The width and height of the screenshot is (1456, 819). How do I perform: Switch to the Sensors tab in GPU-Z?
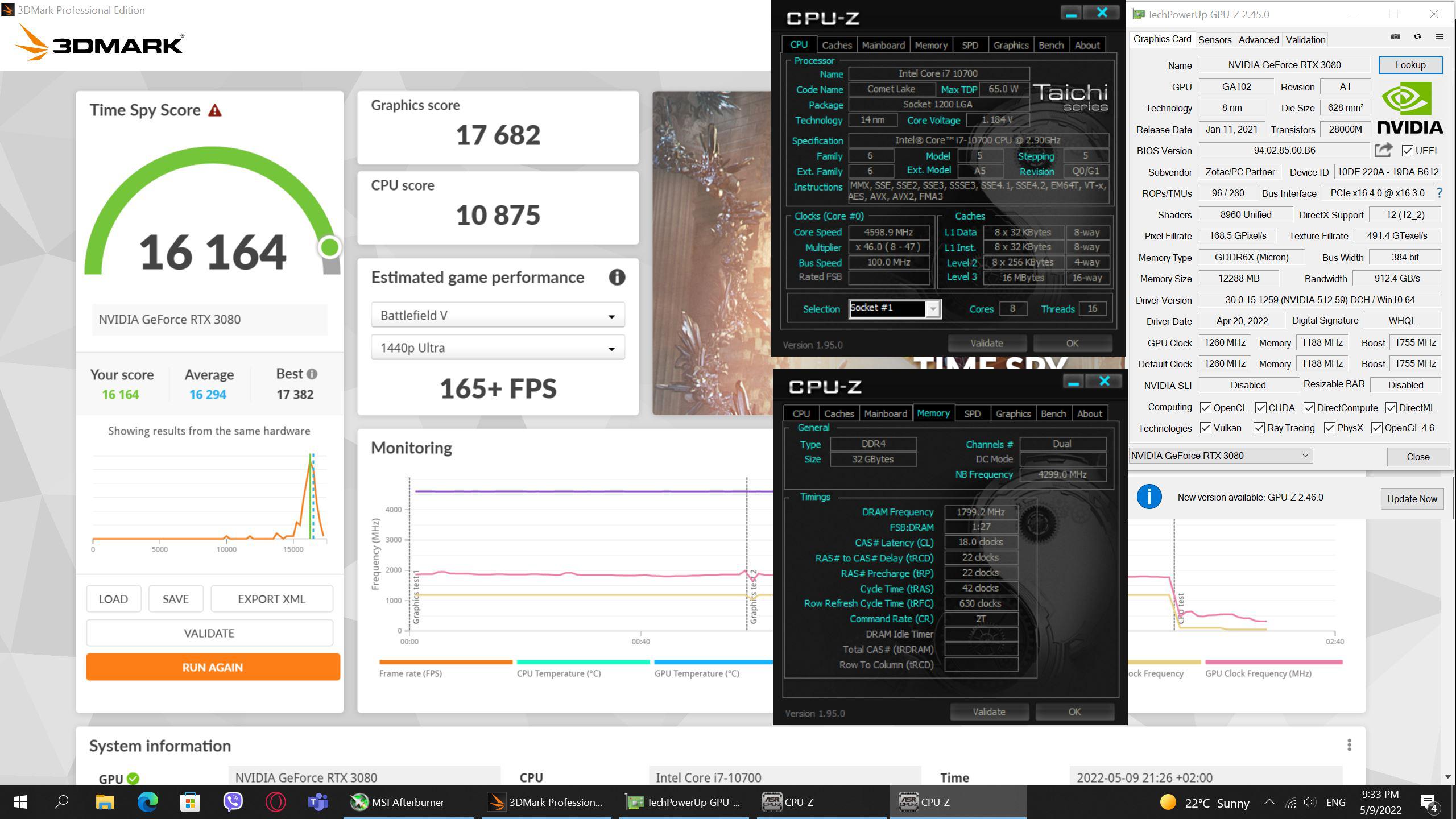[x=1214, y=40]
